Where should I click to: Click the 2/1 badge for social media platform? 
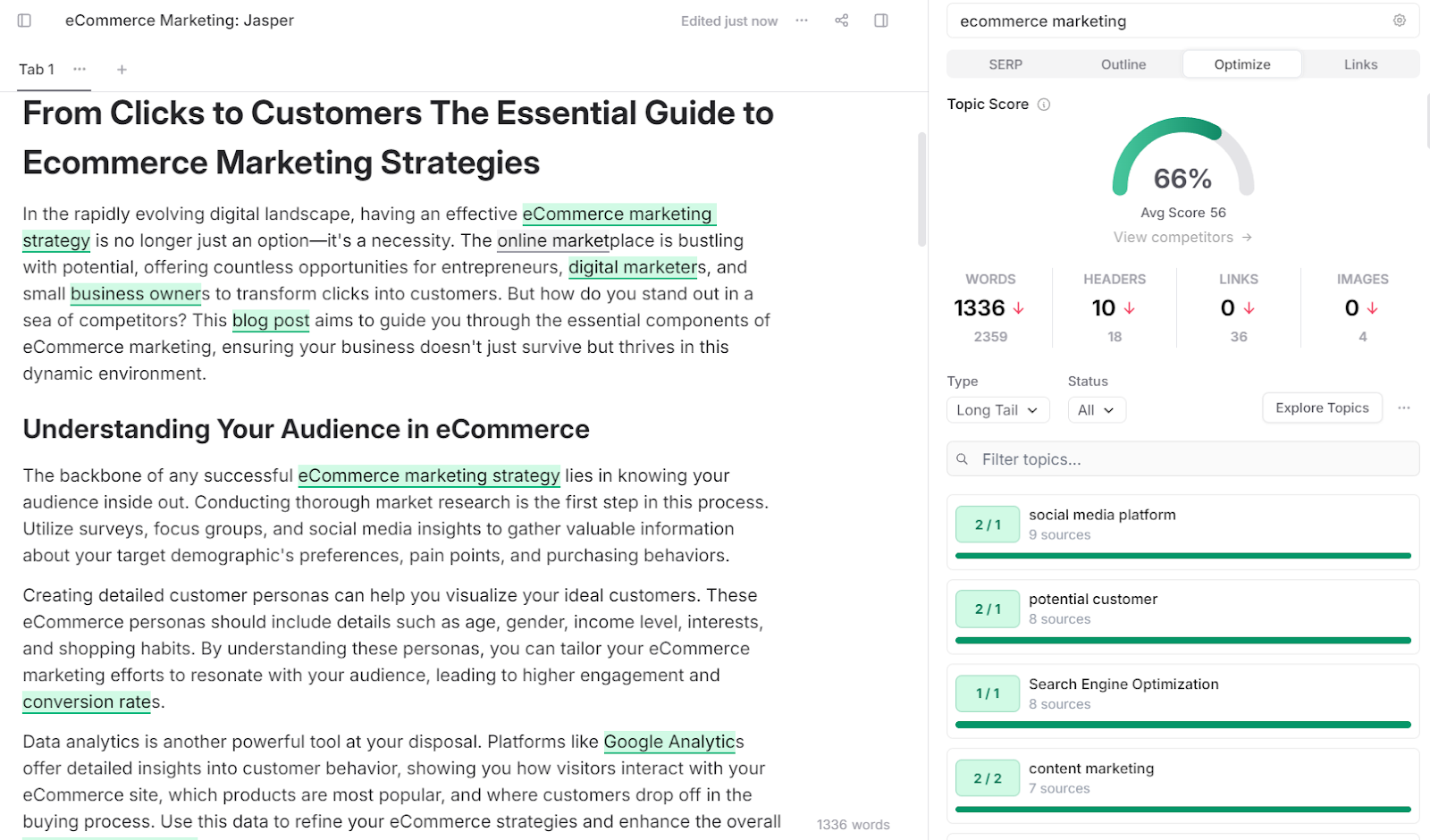pyautogui.click(x=988, y=525)
